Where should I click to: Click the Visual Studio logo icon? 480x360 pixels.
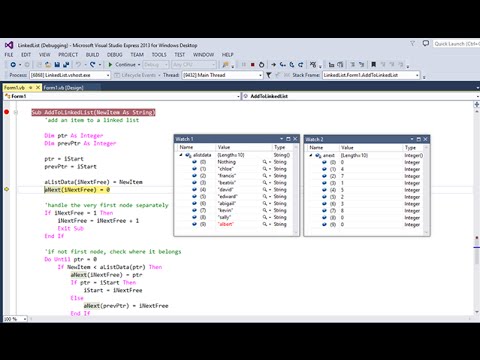pos(9,45)
